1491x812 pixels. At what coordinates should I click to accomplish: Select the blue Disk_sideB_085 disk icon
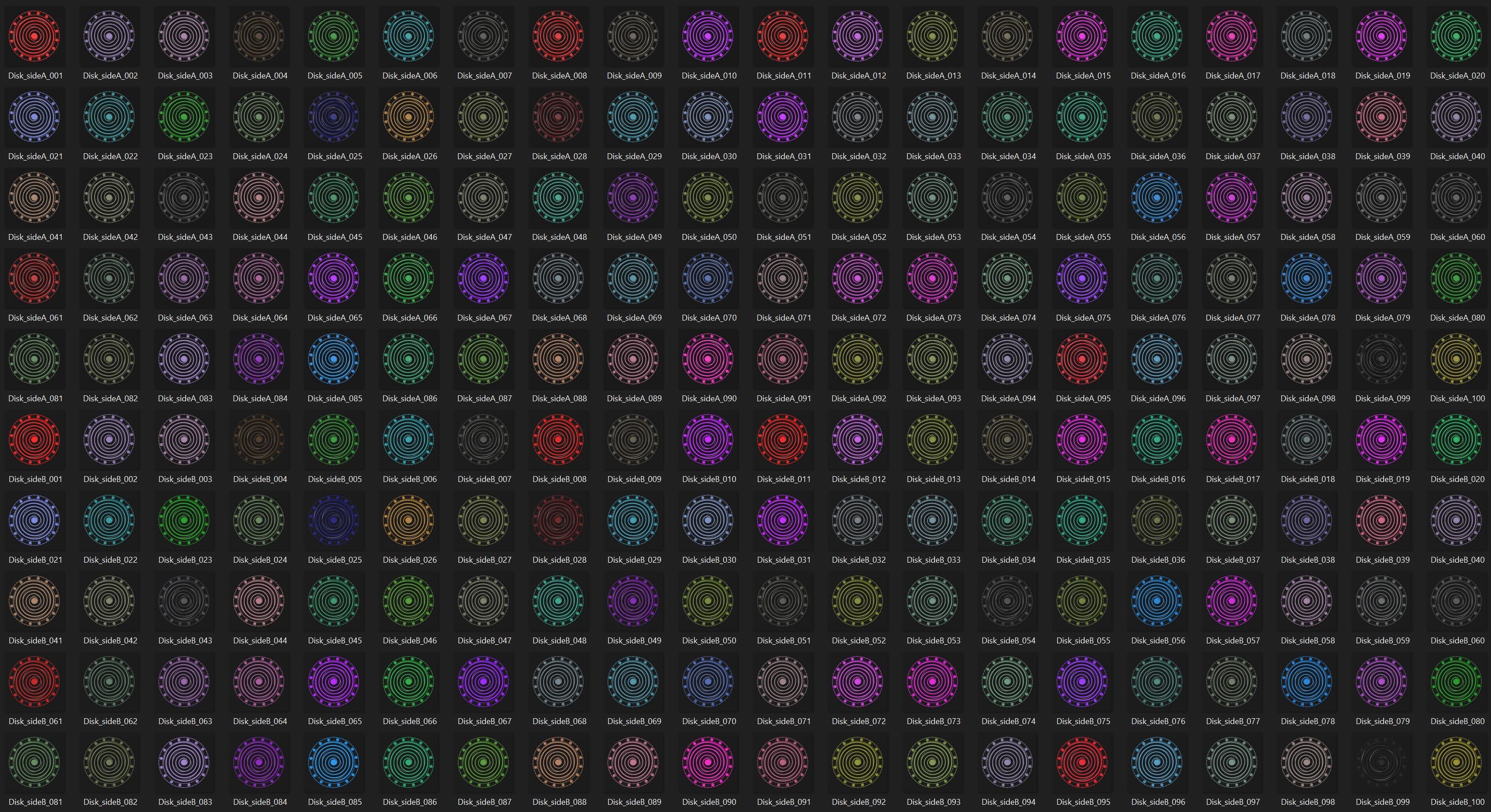(333, 762)
